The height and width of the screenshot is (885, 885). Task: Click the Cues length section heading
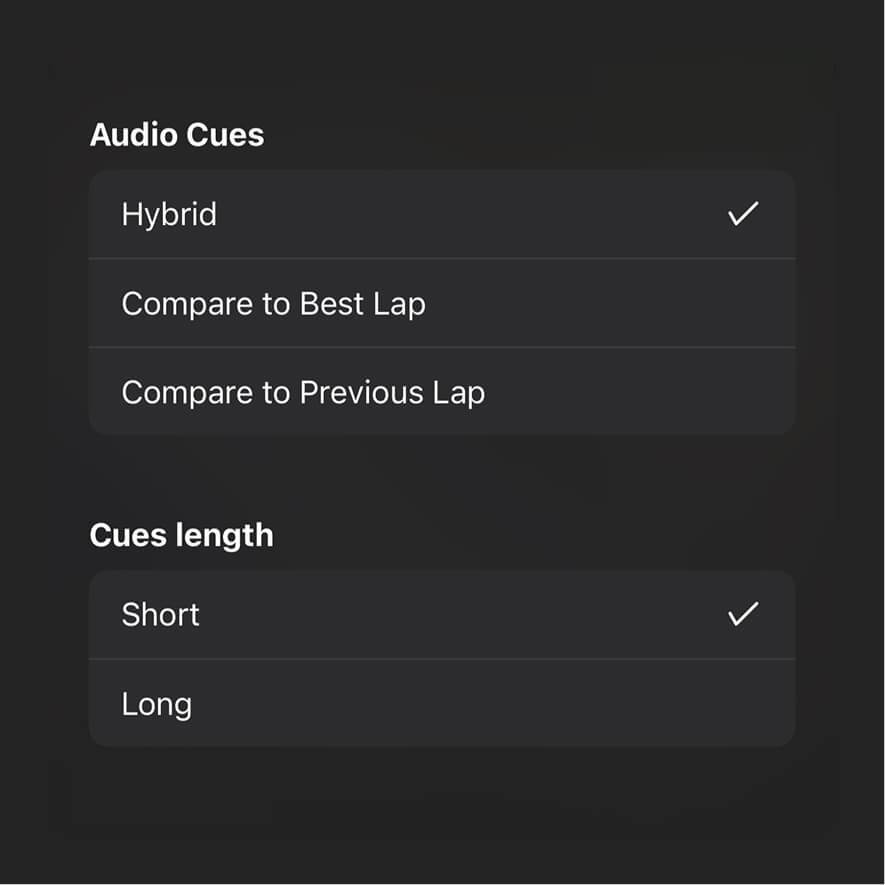coord(181,535)
